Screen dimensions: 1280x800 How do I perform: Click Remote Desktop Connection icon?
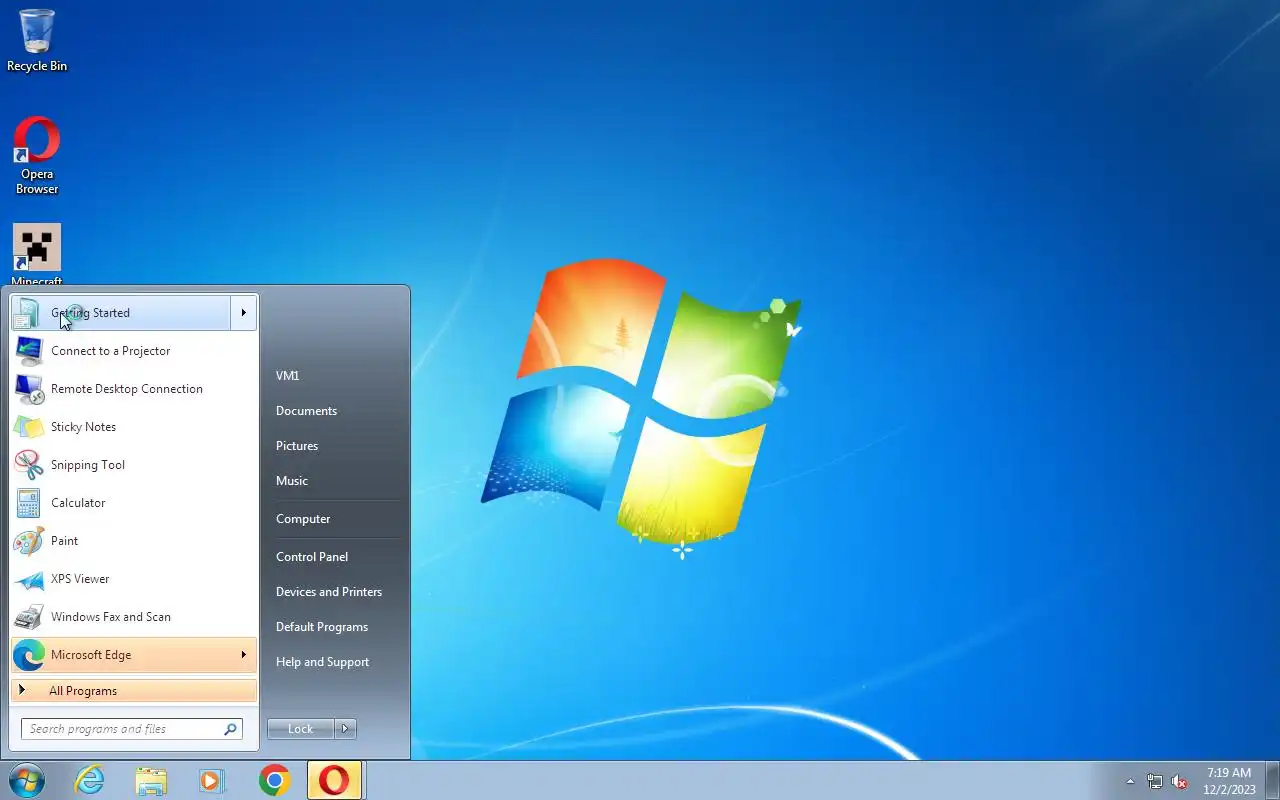(29, 389)
